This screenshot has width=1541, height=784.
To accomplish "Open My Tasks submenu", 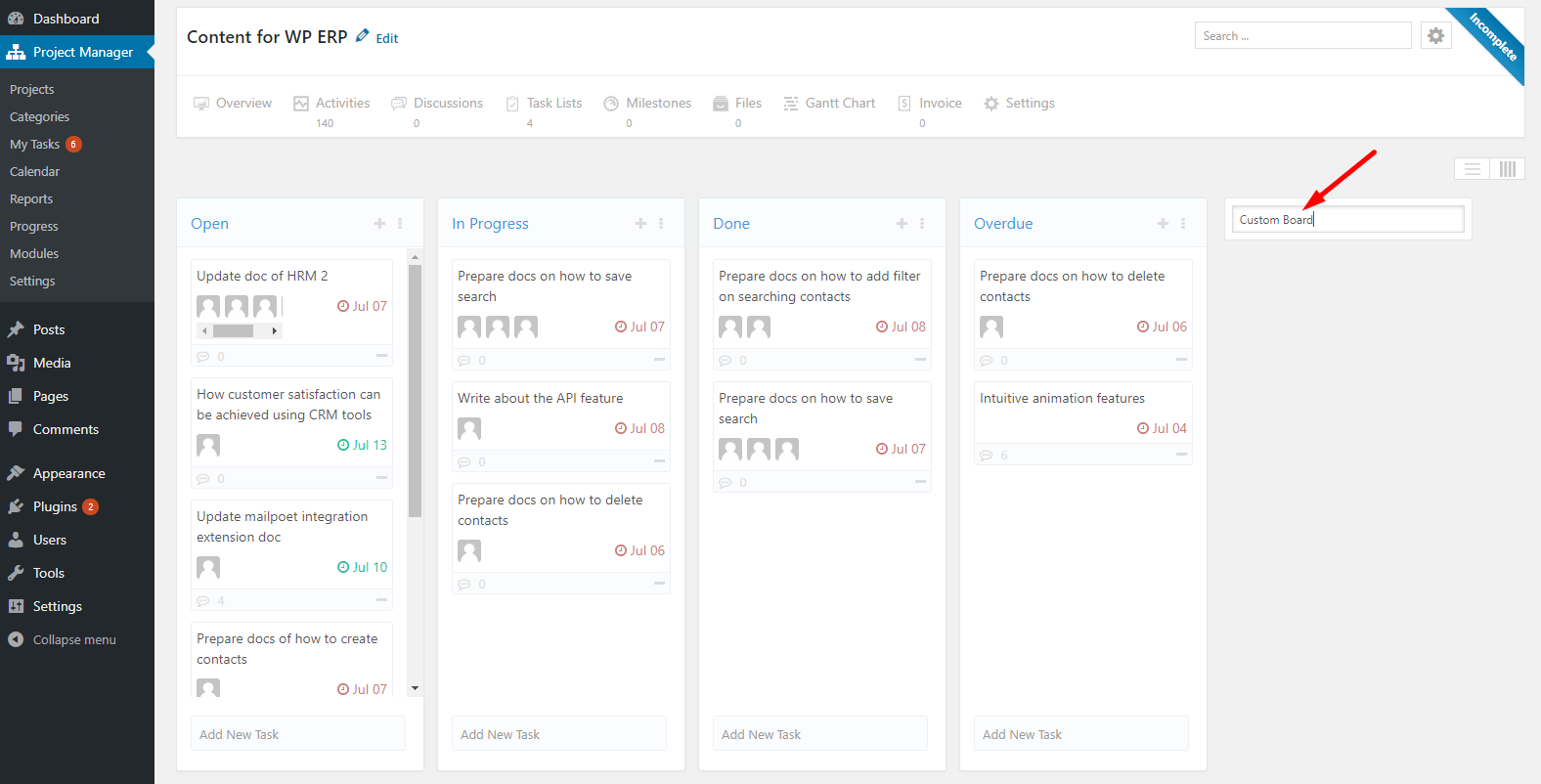I will tap(34, 144).
